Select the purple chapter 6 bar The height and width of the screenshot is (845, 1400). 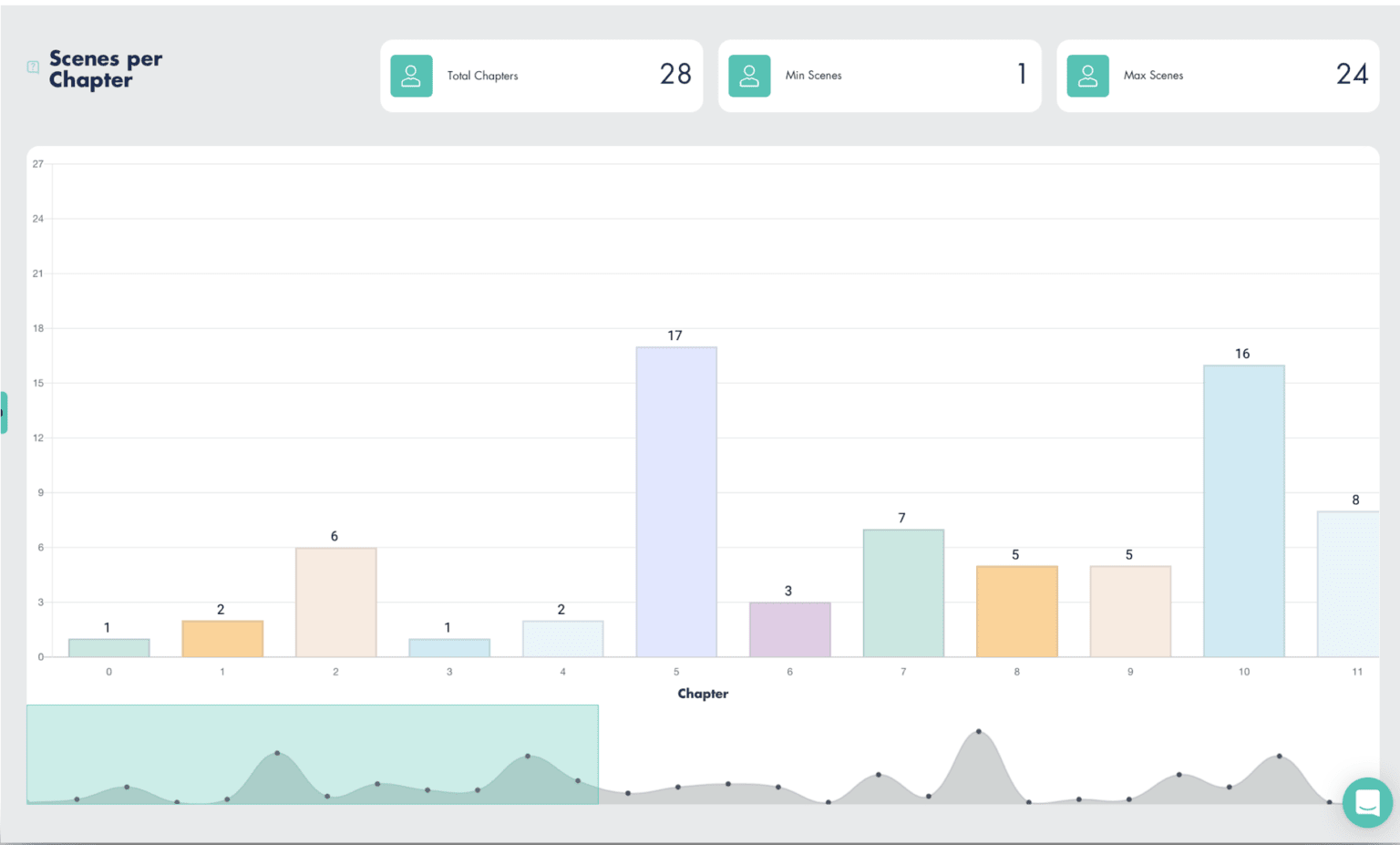(x=790, y=629)
